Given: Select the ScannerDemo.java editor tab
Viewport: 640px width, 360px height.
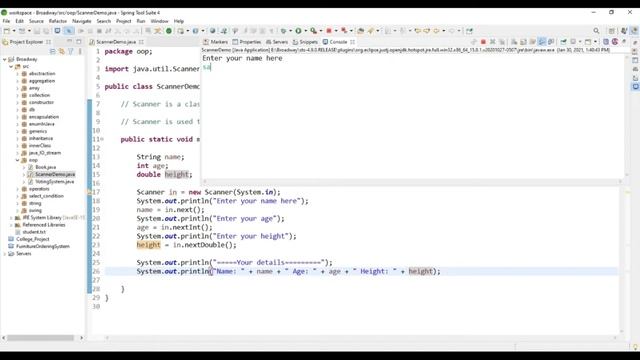Looking at the screenshot, I should pyautogui.click(x=116, y=42).
